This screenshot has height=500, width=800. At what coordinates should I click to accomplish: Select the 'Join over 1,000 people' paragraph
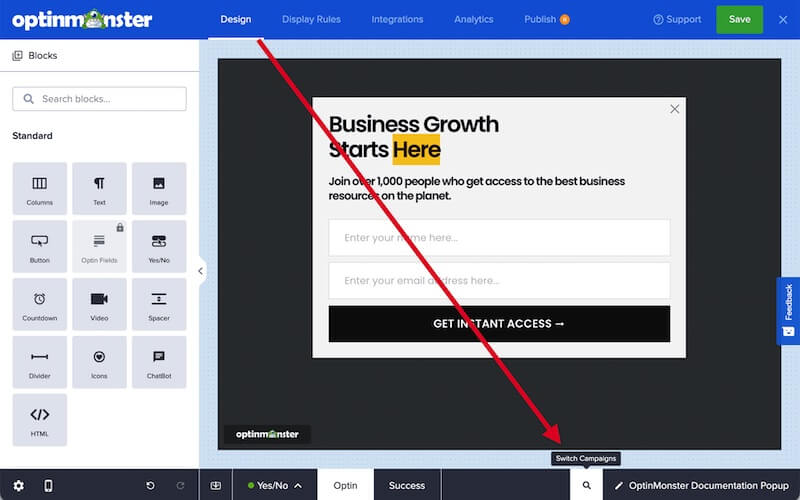click(477, 188)
